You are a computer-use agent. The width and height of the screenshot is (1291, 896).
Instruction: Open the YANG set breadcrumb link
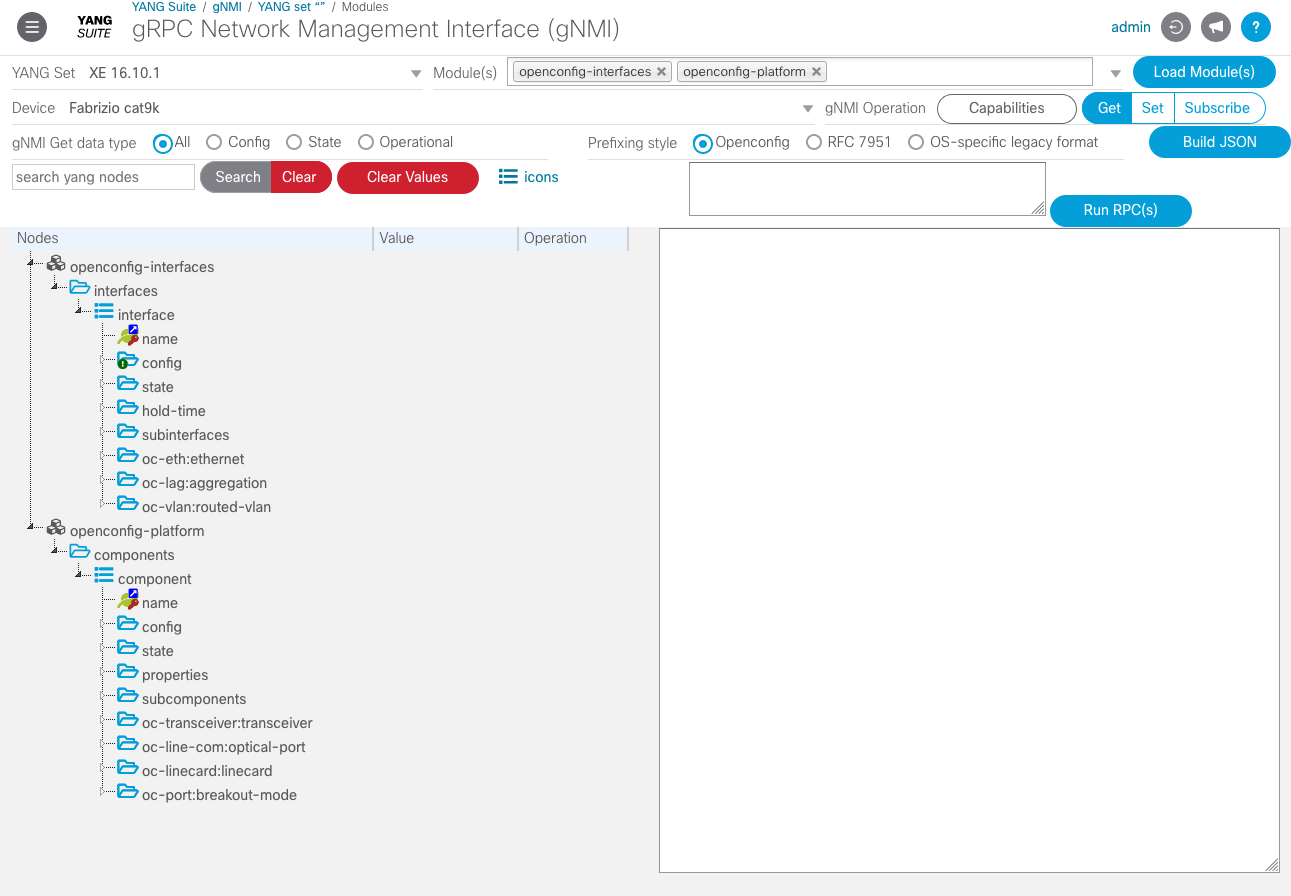pos(292,7)
